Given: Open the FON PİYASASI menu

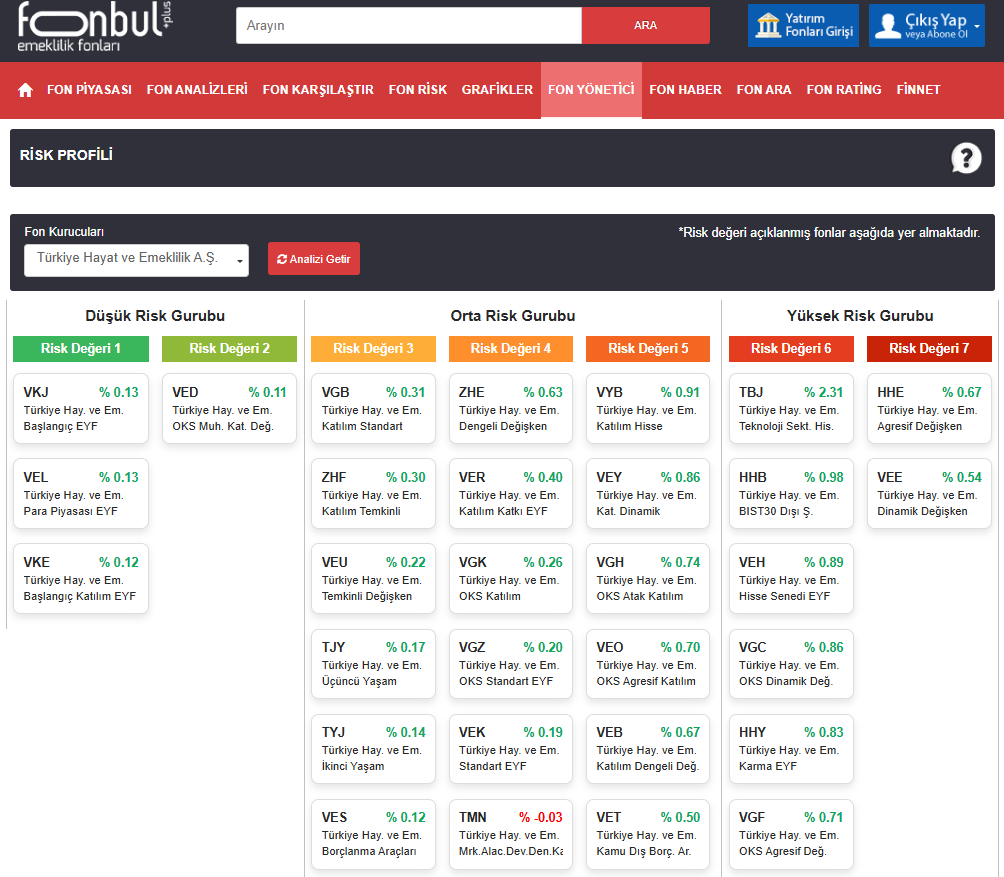Looking at the screenshot, I should (89, 90).
